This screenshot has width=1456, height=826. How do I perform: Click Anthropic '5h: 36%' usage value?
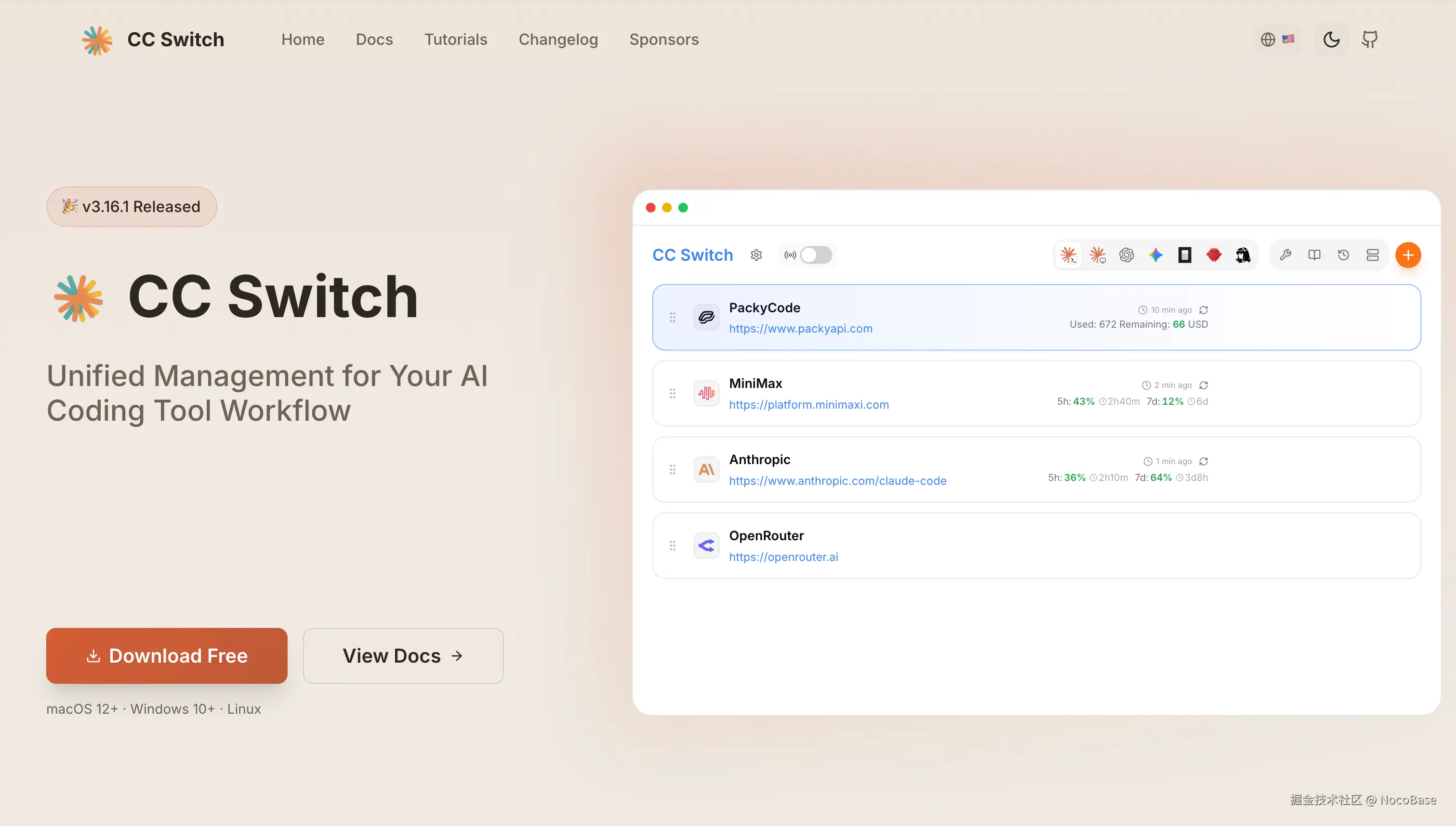tap(1066, 478)
